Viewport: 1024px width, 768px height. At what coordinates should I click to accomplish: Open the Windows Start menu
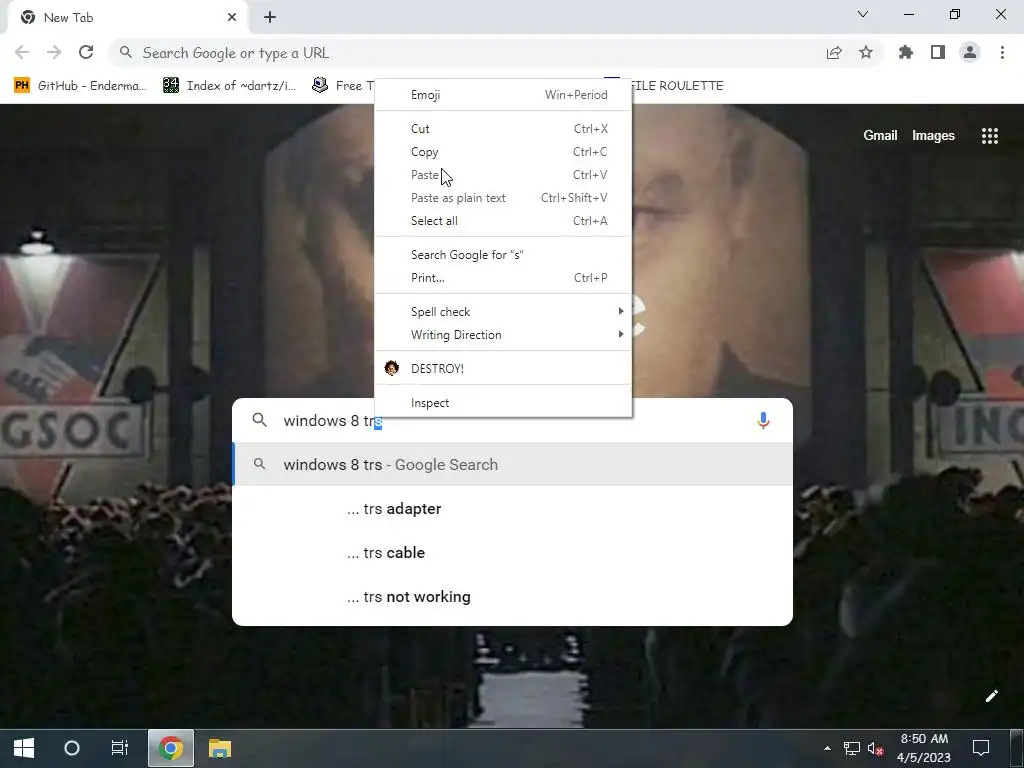pos(24,748)
